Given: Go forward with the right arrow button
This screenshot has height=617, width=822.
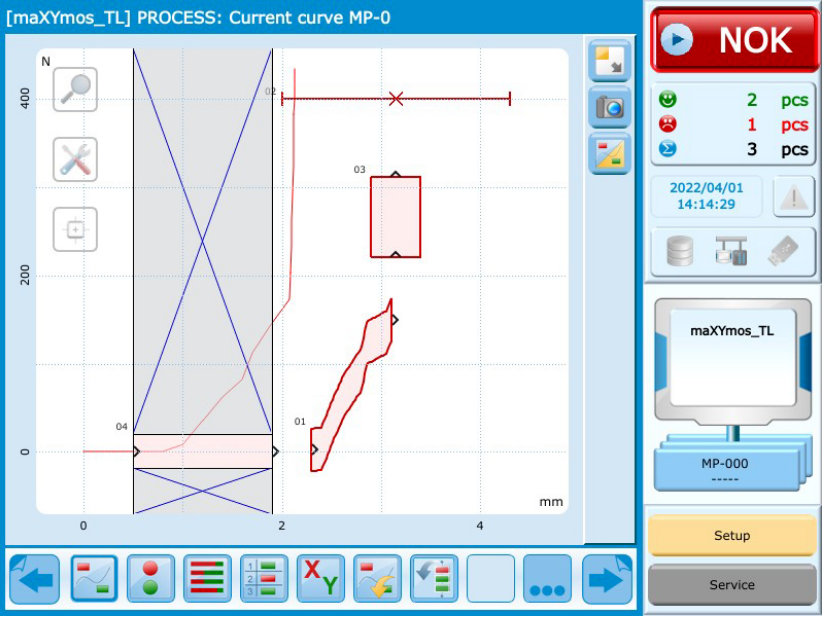Looking at the screenshot, I should (607, 579).
